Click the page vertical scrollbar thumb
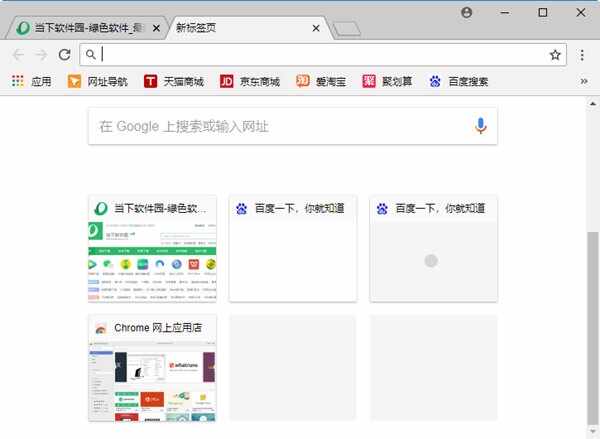The height and width of the screenshot is (439, 600). click(x=593, y=328)
